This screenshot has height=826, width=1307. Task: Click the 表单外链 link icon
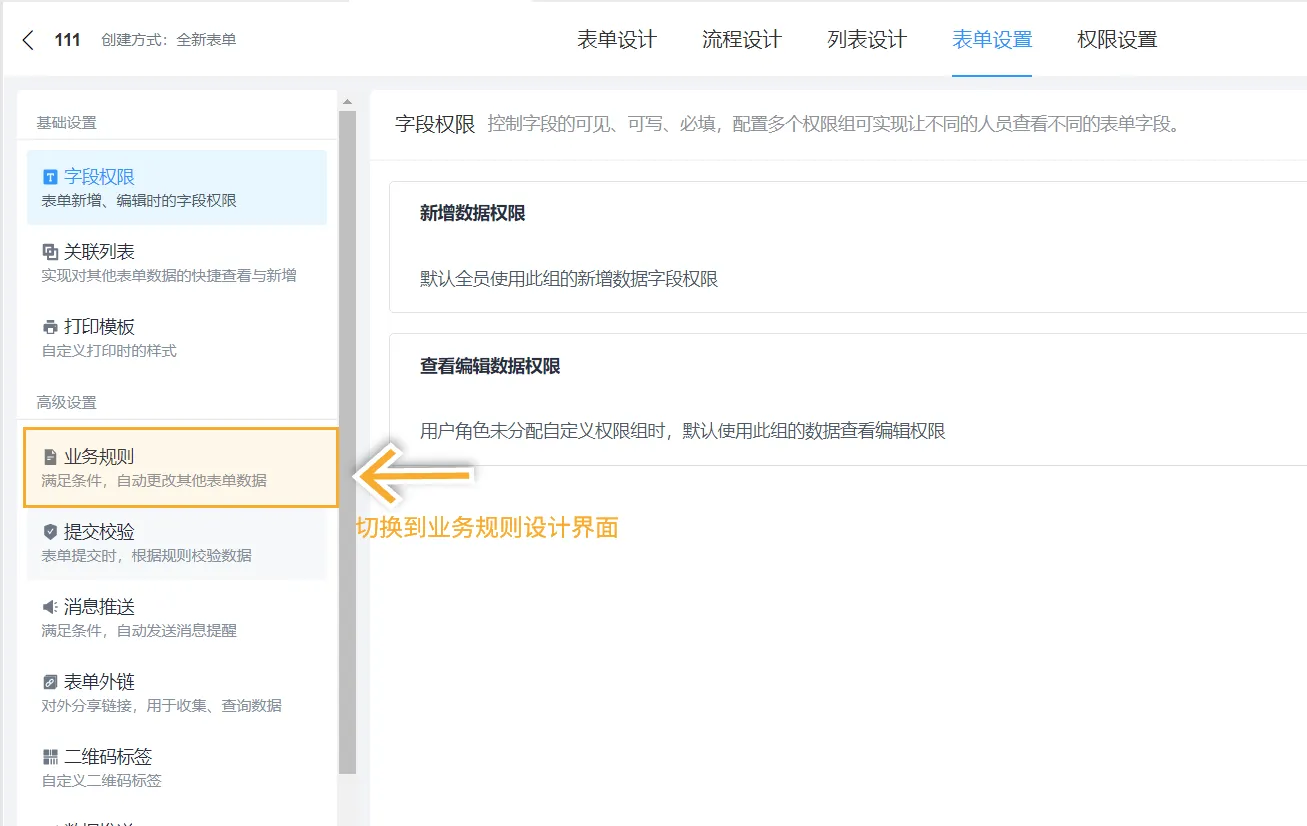50,682
